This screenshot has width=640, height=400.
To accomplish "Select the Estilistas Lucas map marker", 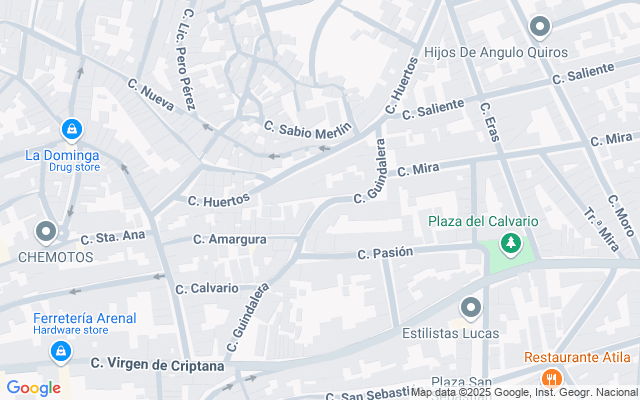I will [471, 309].
